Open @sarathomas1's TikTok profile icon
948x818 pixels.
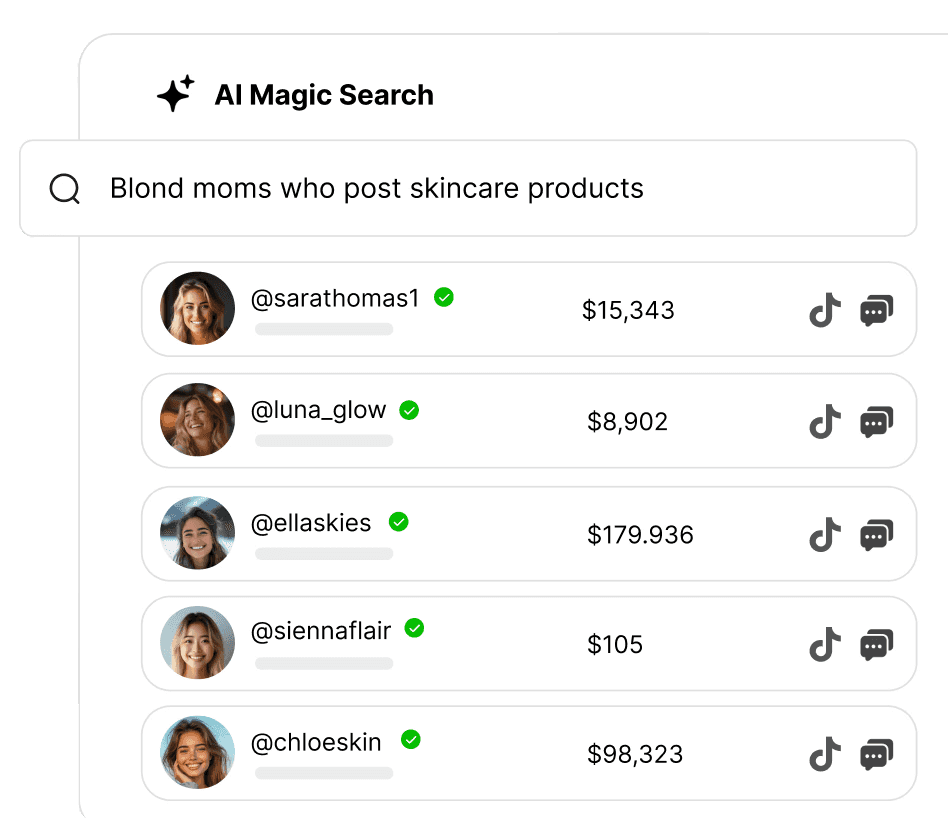(x=824, y=310)
